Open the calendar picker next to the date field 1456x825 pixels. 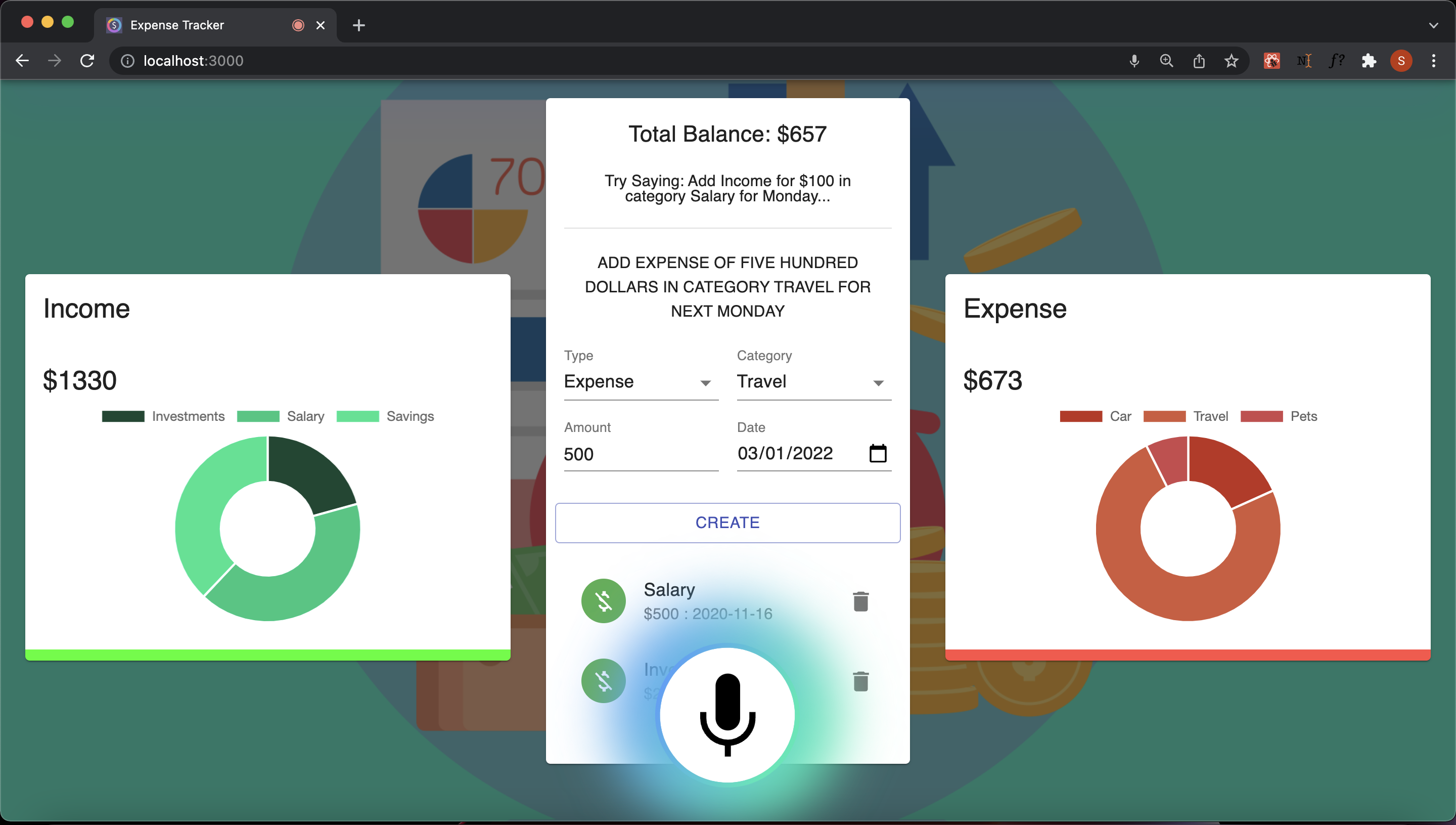tap(878, 453)
